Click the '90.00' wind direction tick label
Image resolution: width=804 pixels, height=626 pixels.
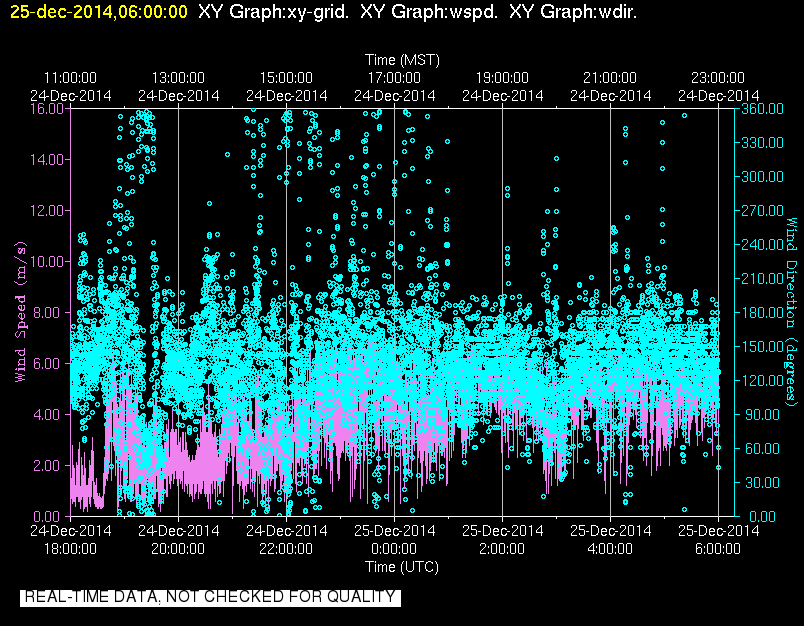click(x=762, y=414)
